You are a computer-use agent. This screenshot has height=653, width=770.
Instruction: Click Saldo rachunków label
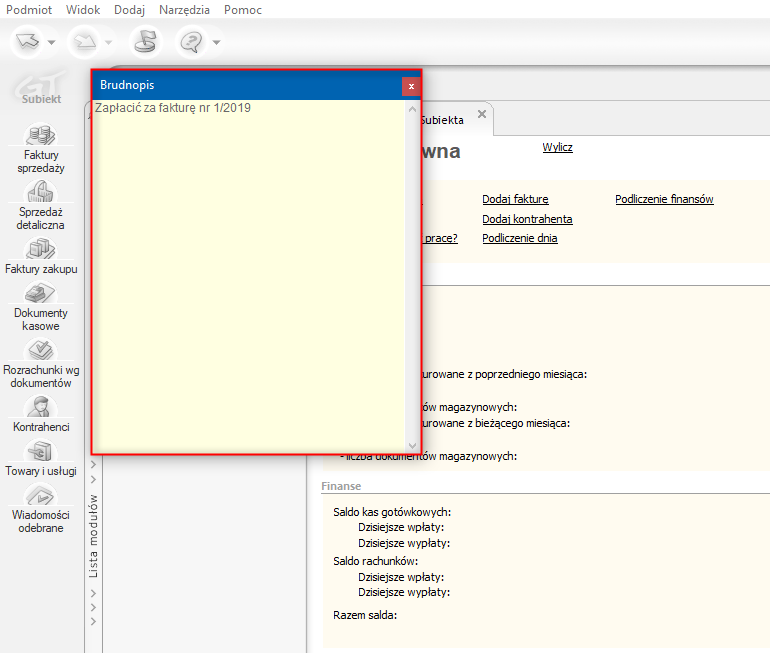click(375, 561)
